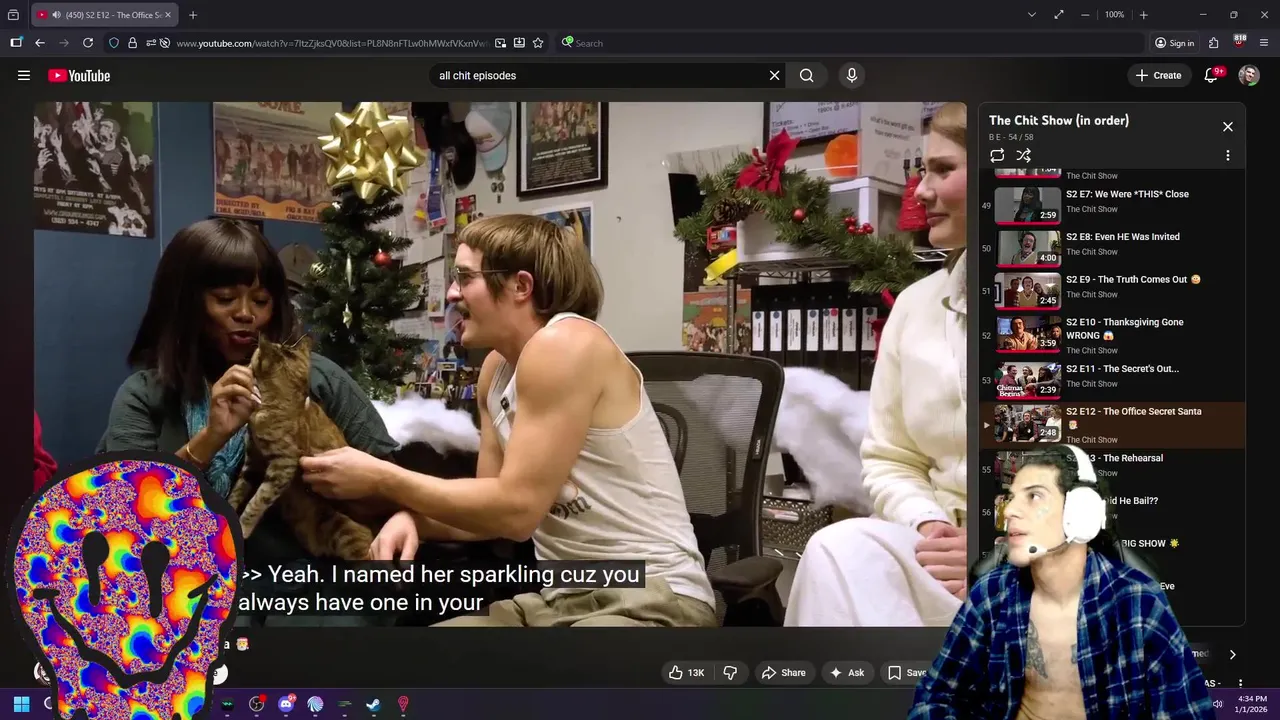This screenshot has width=1280, height=720.
Task: Clear the search query with X
Action: 774,75
